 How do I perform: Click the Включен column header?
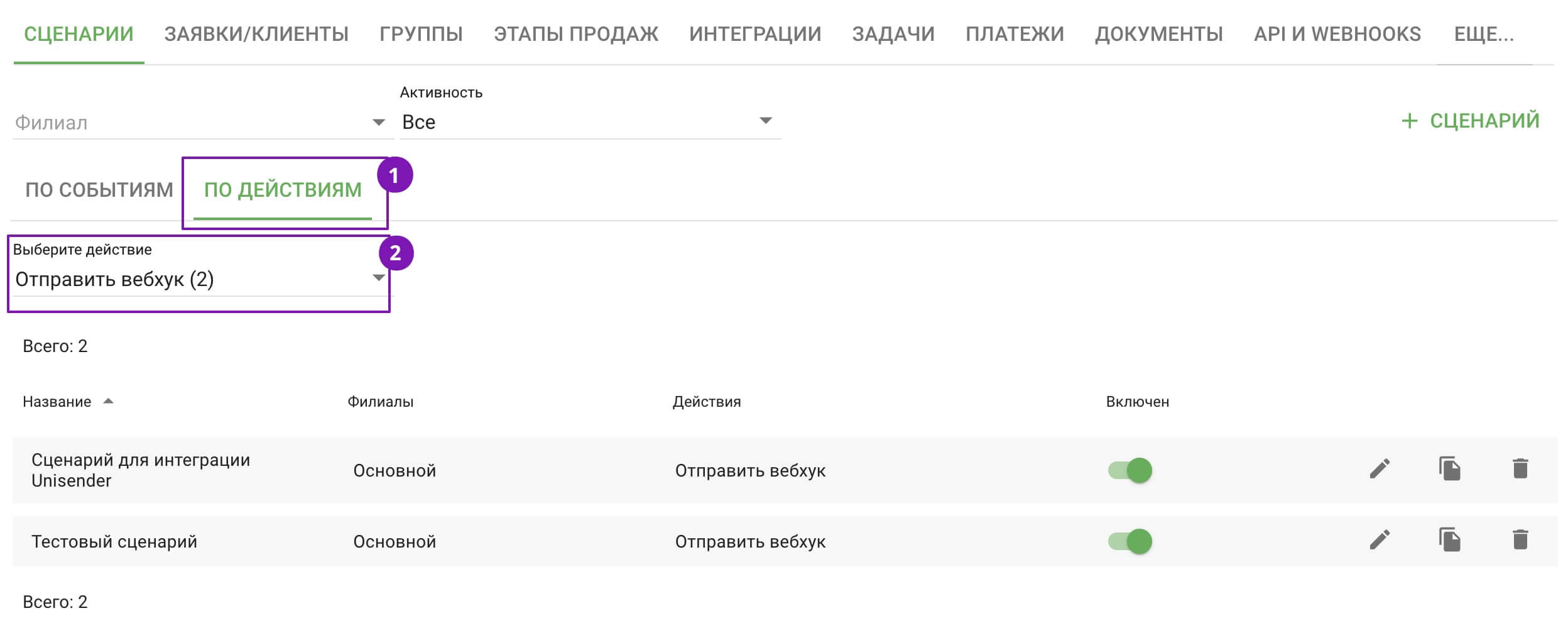tap(1138, 401)
